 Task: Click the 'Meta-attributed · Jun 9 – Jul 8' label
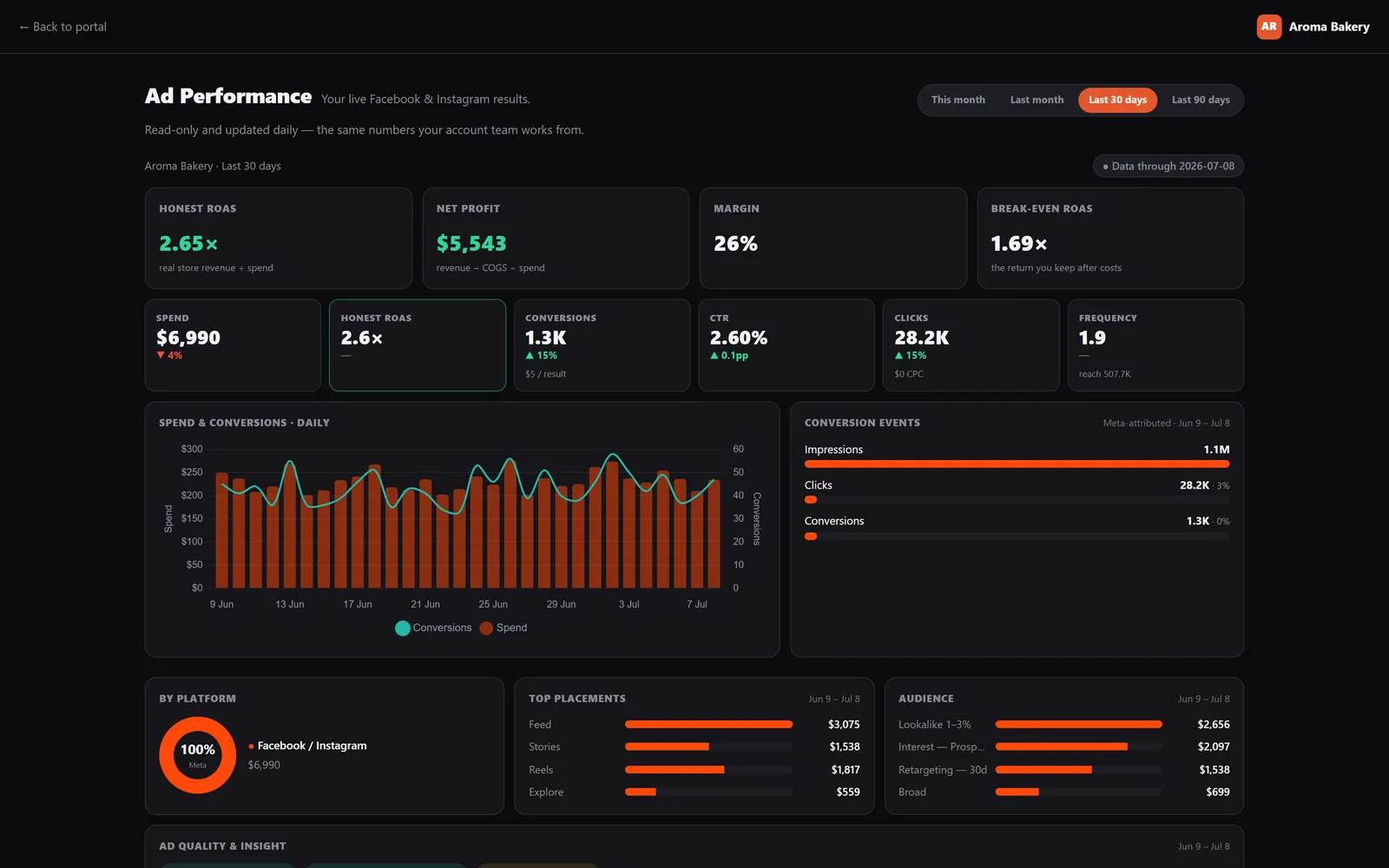tap(1166, 424)
